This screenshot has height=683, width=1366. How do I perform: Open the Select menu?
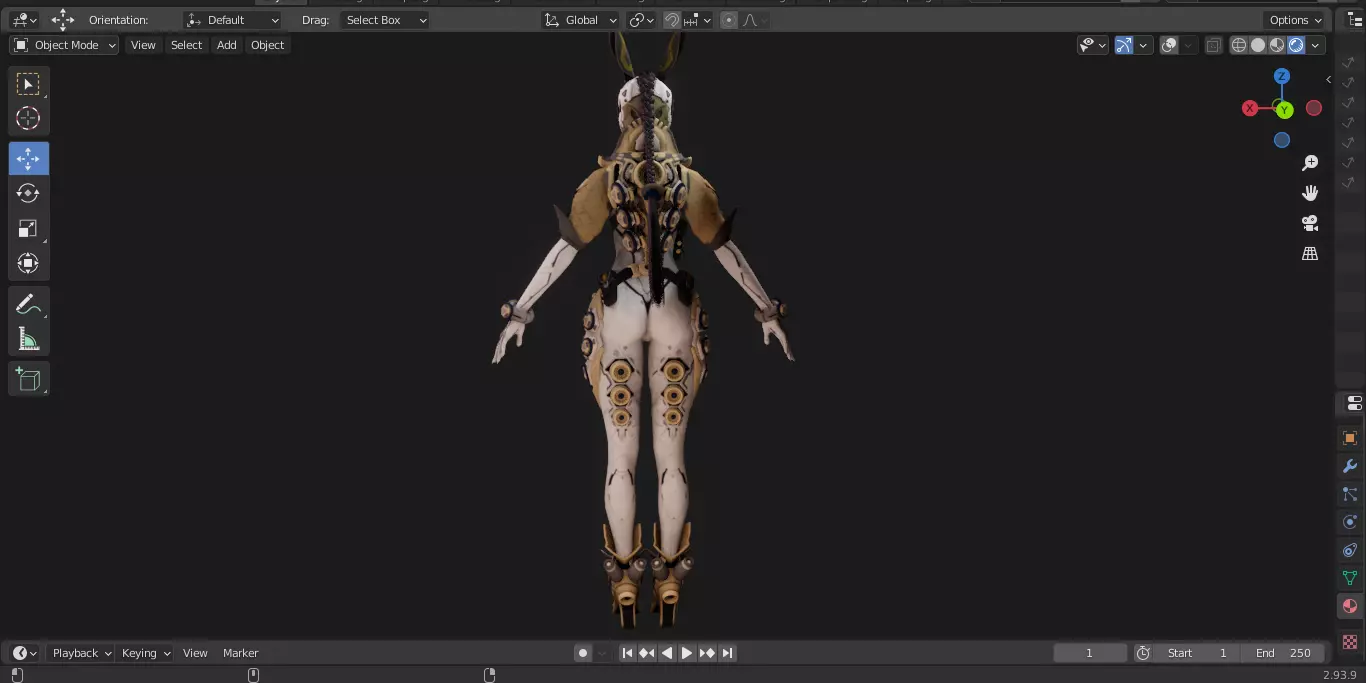(x=186, y=45)
